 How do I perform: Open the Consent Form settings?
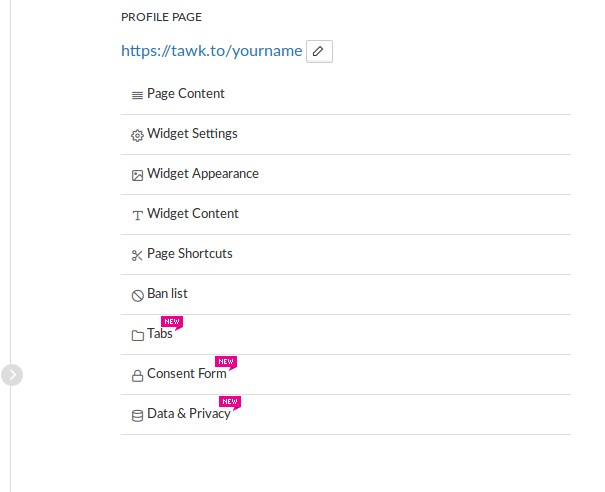coord(187,374)
